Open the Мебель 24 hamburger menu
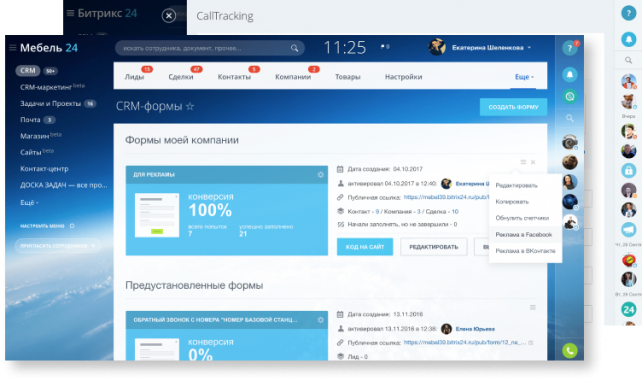Viewport: 642px width, 381px height. (13, 48)
